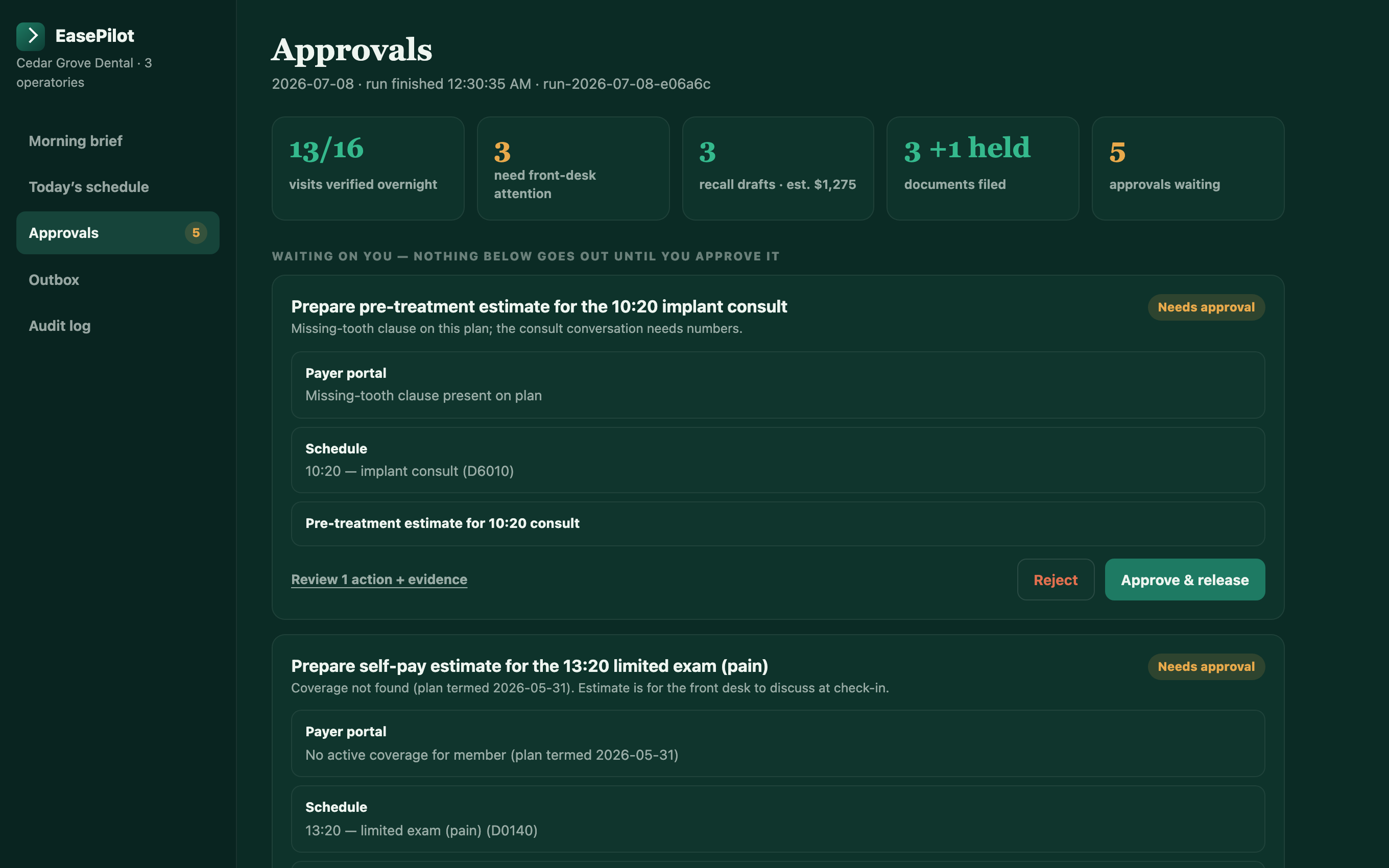This screenshot has width=1389, height=868.
Task: Click Needs approval badge on self-pay estimate card
Action: [x=1206, y=666]
